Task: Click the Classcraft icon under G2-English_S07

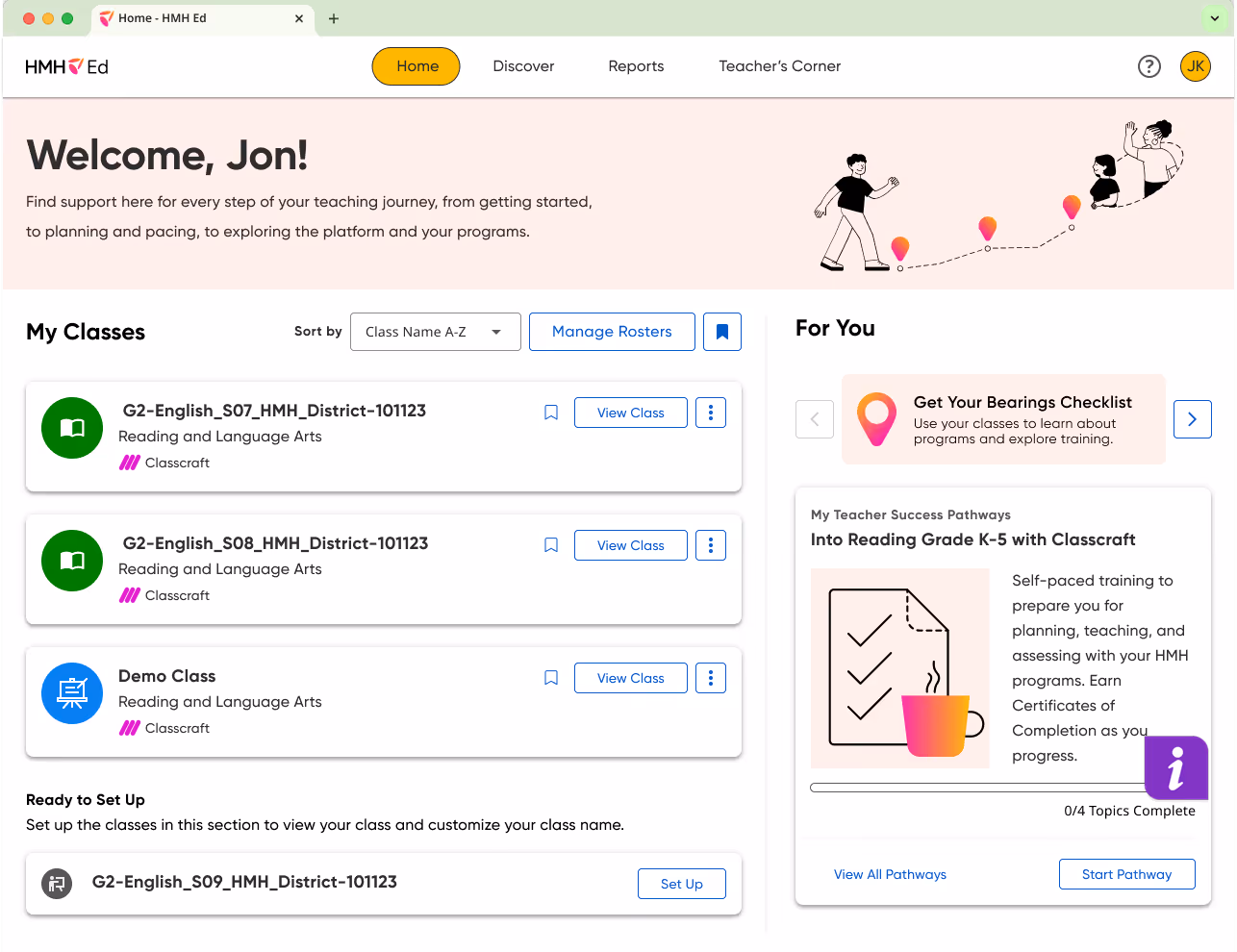Action: tap(130, 463)
